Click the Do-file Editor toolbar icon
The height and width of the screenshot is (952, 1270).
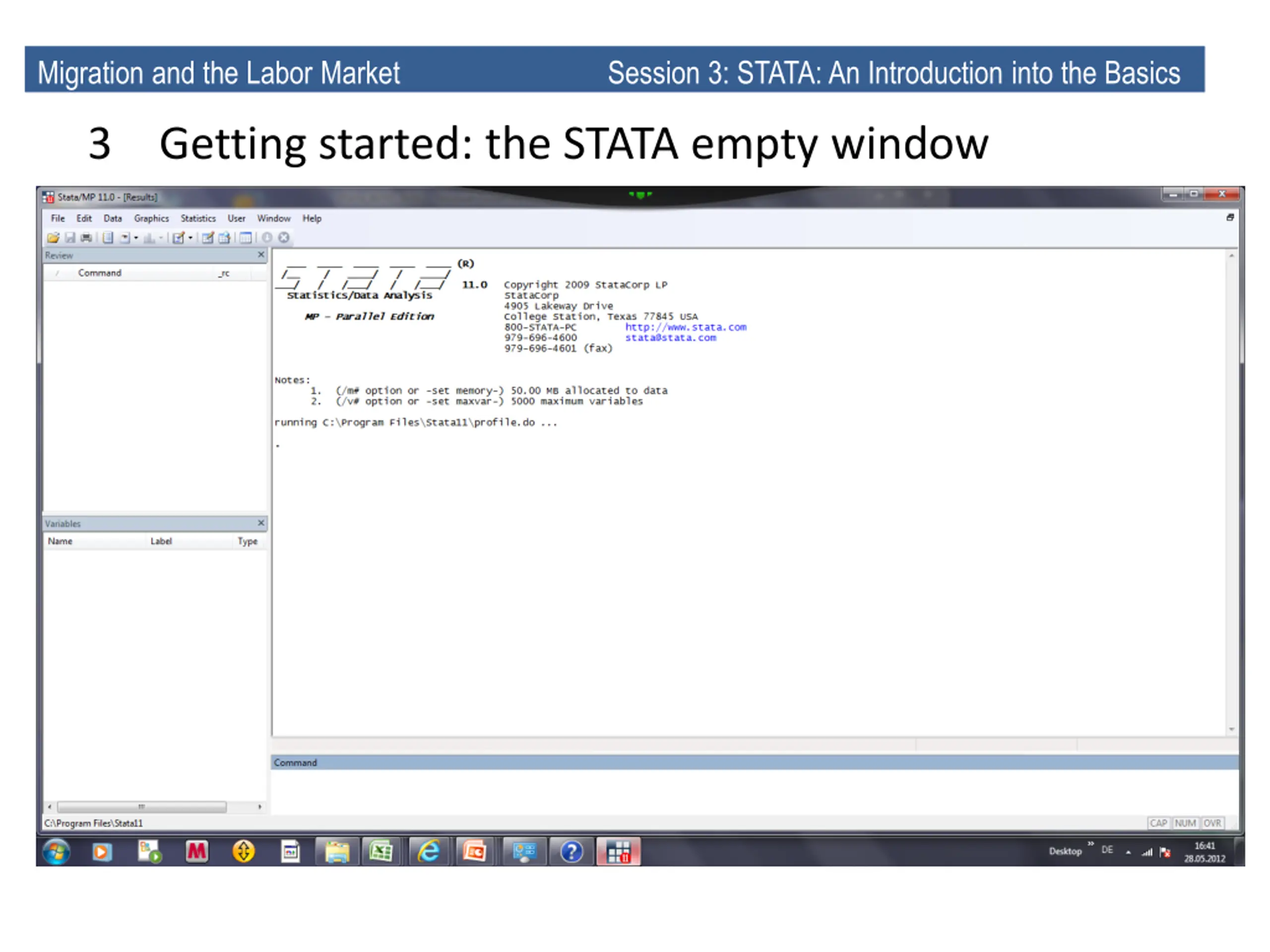tap(179, 238)
